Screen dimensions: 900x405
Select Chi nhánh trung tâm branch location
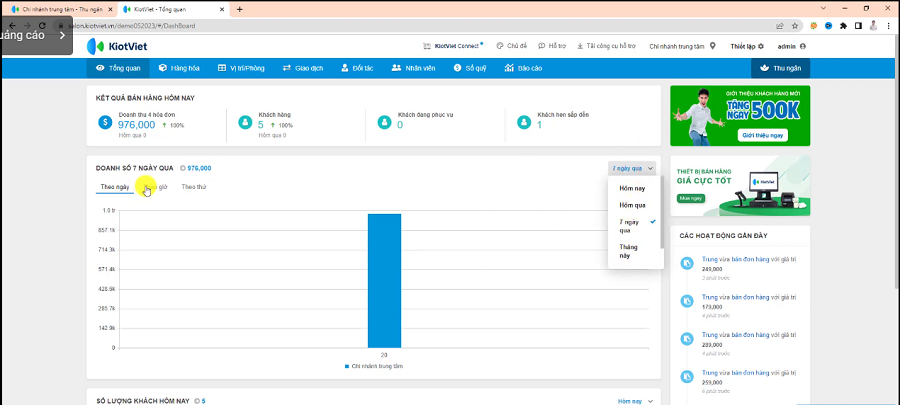click(x=682, y=46)
